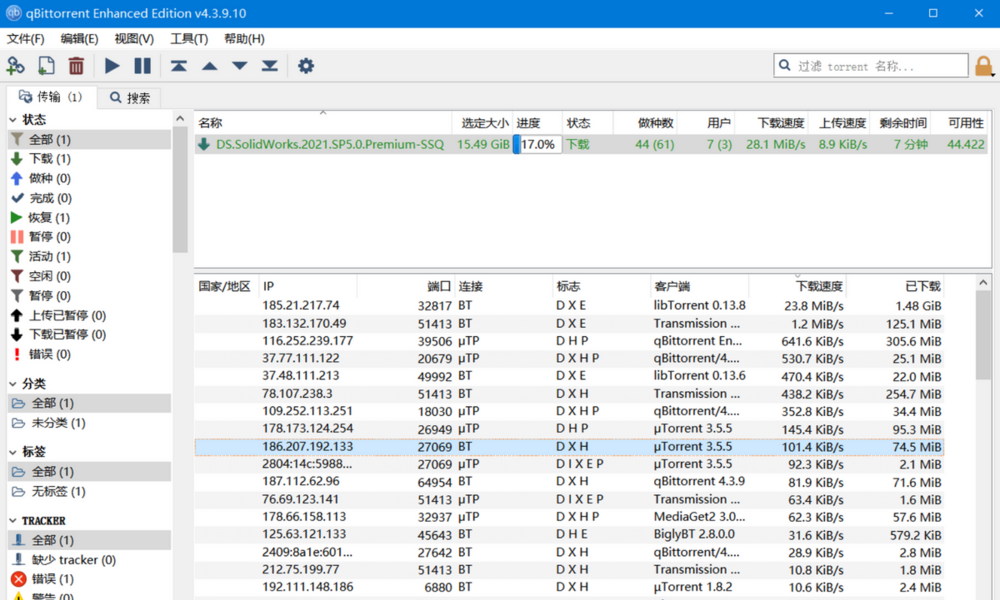Focus the 过滤 torrent 名称 filter field

coord(871,66)
